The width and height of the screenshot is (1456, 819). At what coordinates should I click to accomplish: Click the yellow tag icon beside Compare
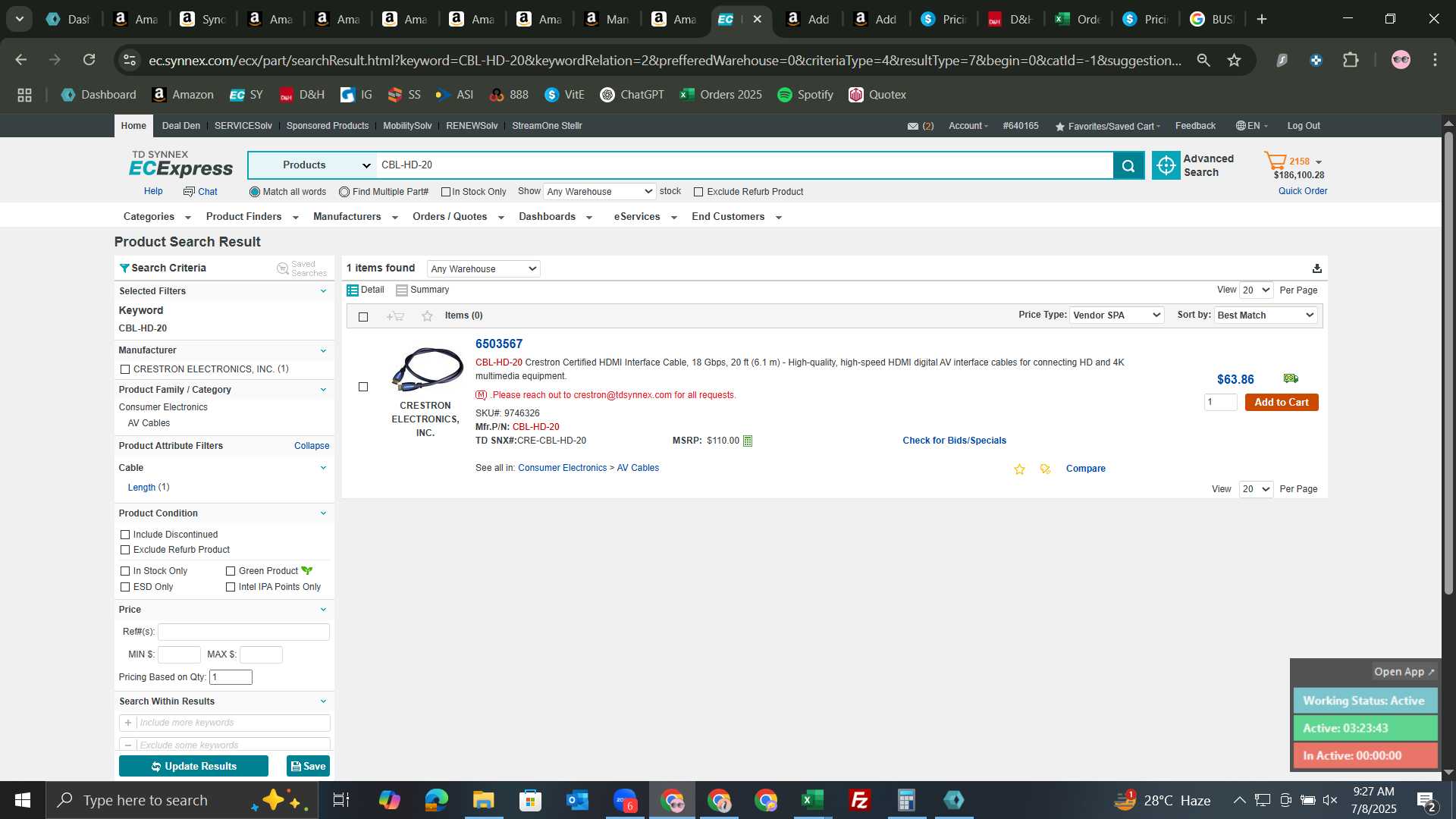pyautogui.click(x=1046, y=469)
